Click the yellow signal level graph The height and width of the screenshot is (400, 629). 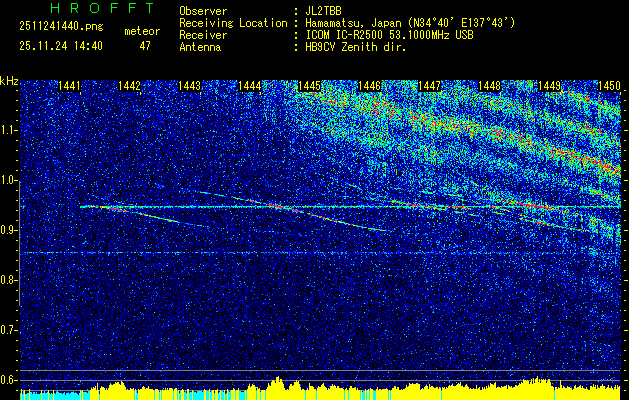(314, 388)
